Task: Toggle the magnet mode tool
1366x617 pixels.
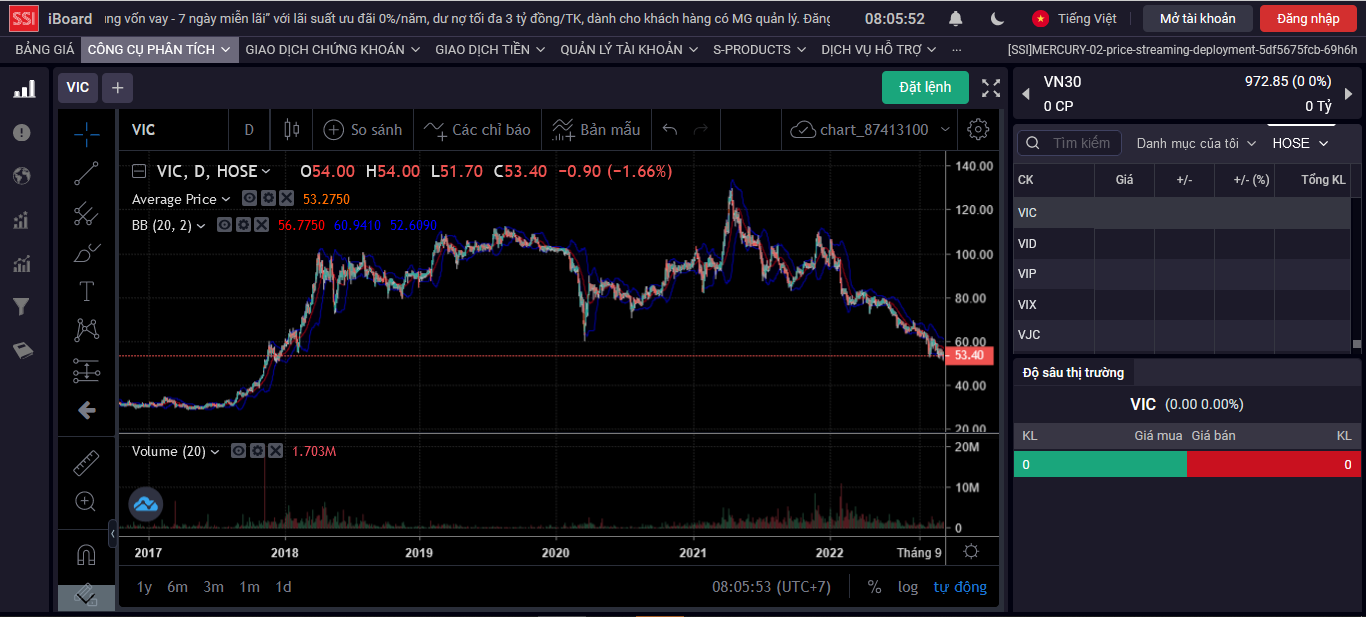Action: click(87, 555)
